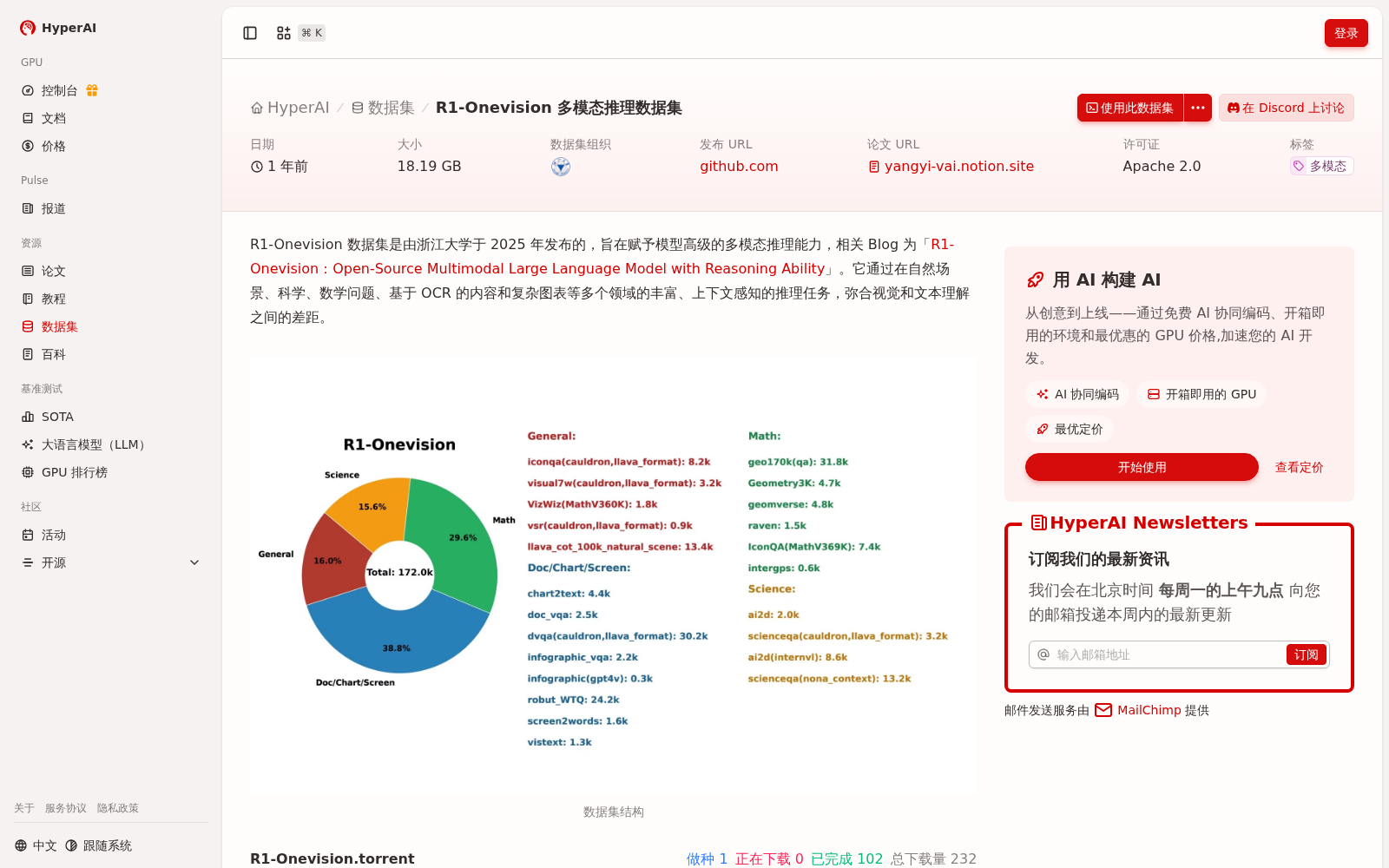Open 关于 footer link
Screen dimensions: 1389x868
point(24,808)
